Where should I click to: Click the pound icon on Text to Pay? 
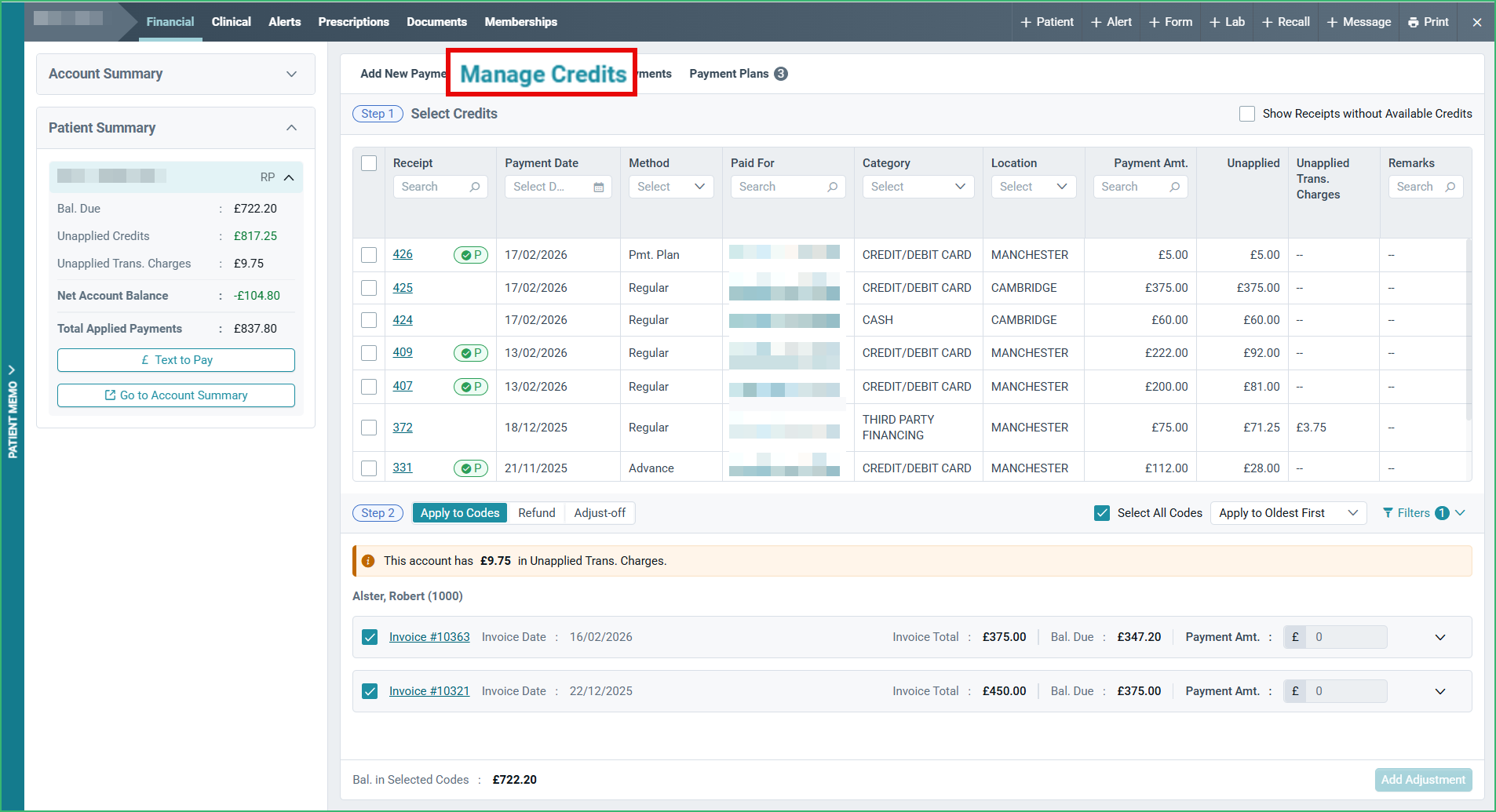coord(145,360)
